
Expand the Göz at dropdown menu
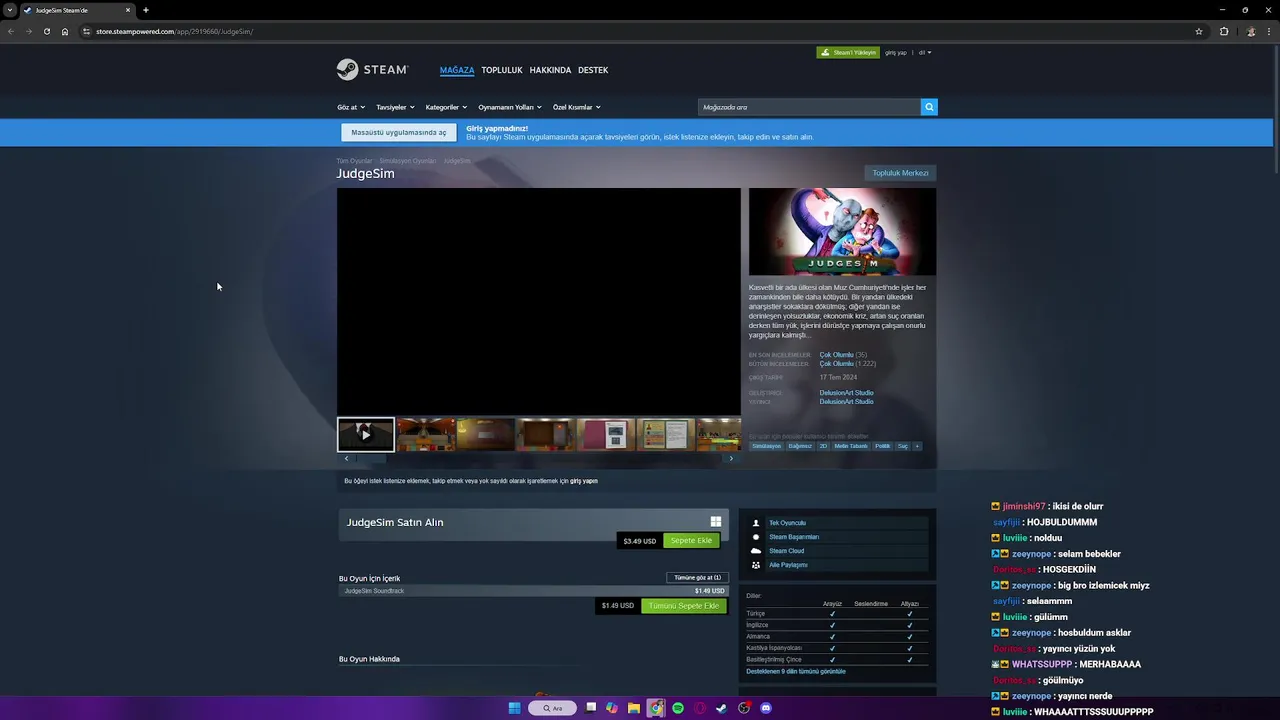(x=351, y=107)
